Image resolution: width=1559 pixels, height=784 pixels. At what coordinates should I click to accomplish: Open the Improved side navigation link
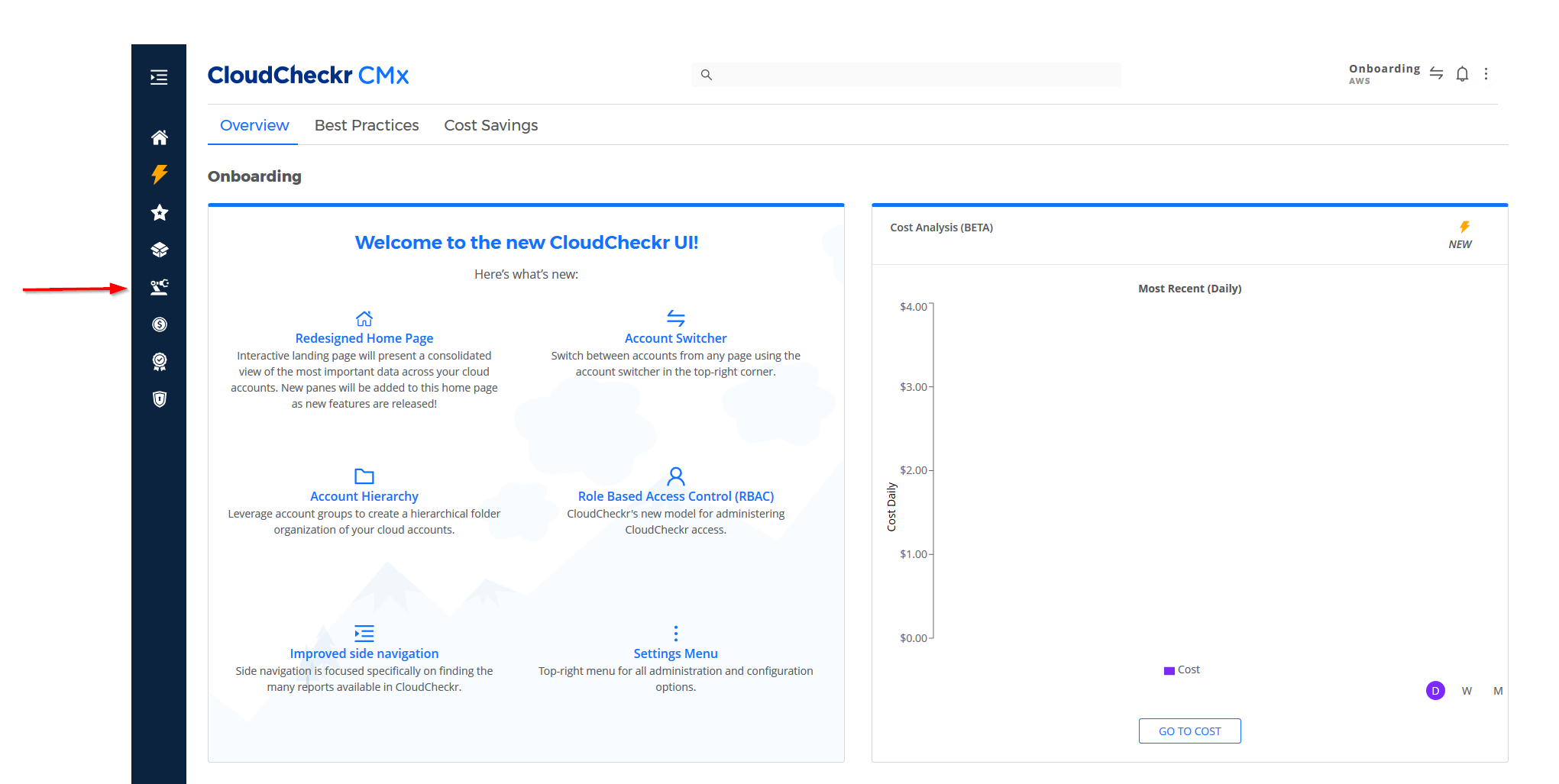point(364,653)
